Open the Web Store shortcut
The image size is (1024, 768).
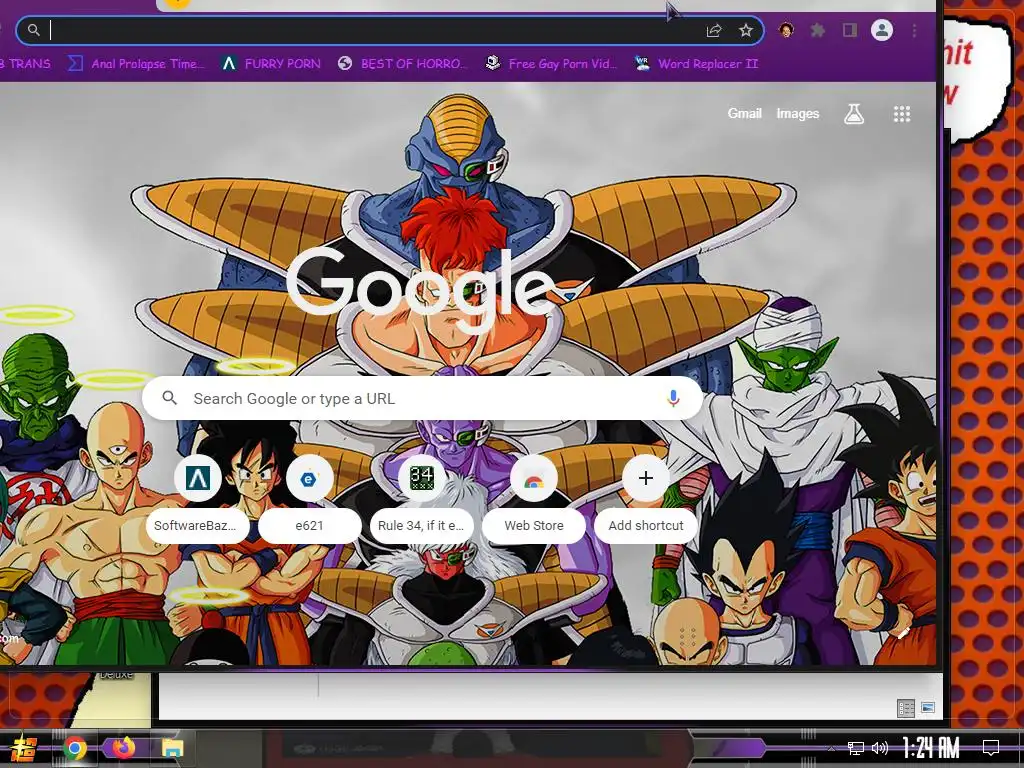(534, 499)
